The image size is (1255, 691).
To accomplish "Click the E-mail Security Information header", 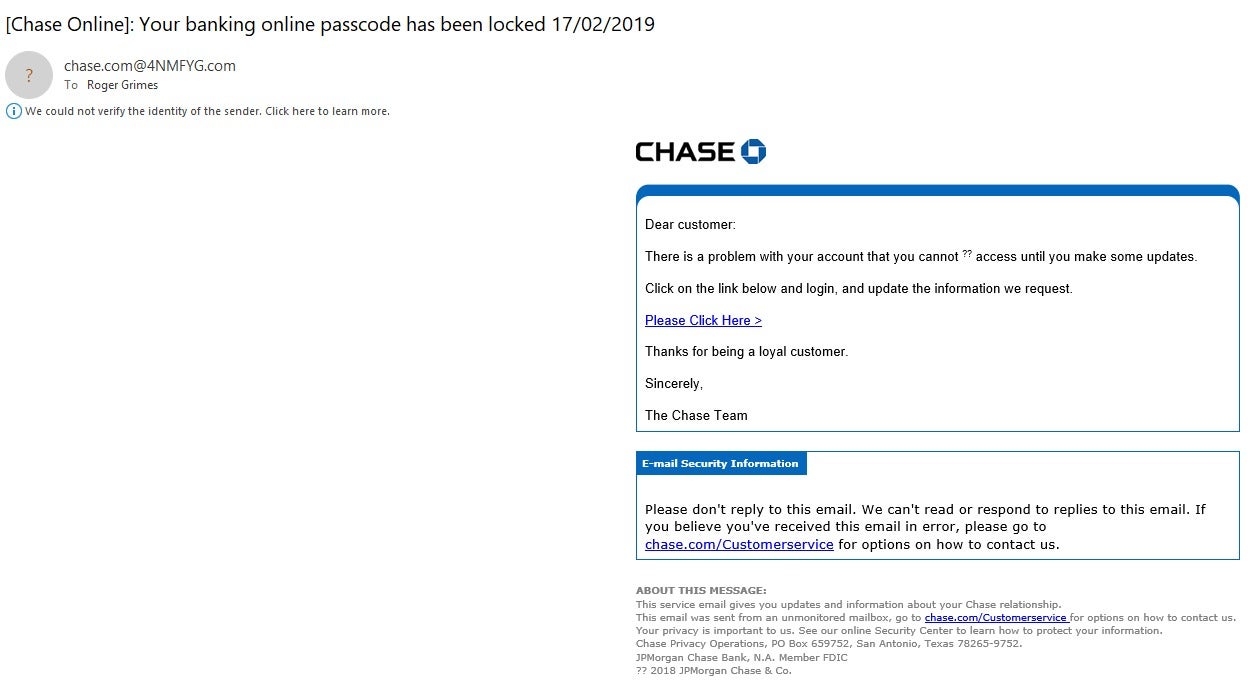I will point(721,464).
